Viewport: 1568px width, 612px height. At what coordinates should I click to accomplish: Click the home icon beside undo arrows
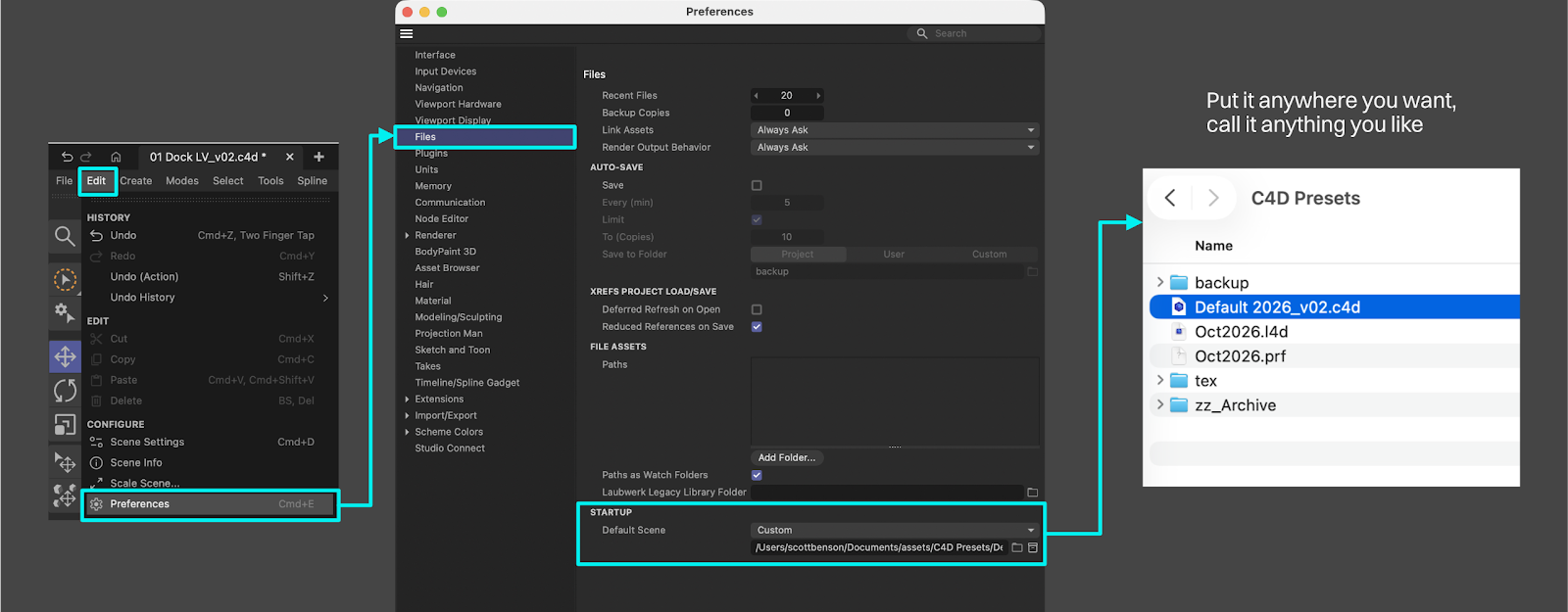116,157
